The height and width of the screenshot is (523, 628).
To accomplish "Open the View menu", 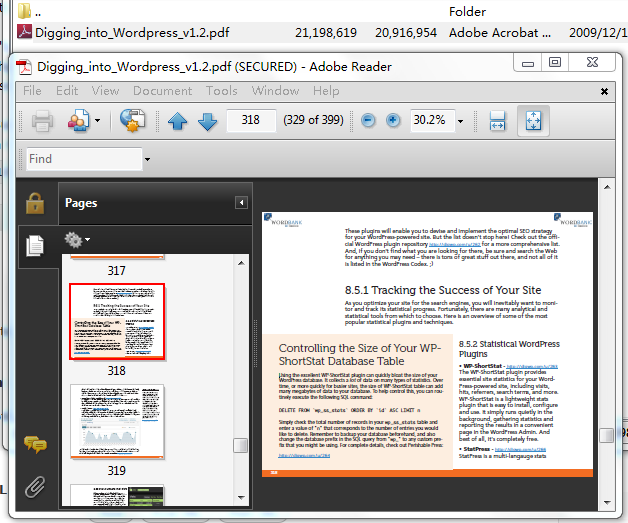I will click(105, 91).
